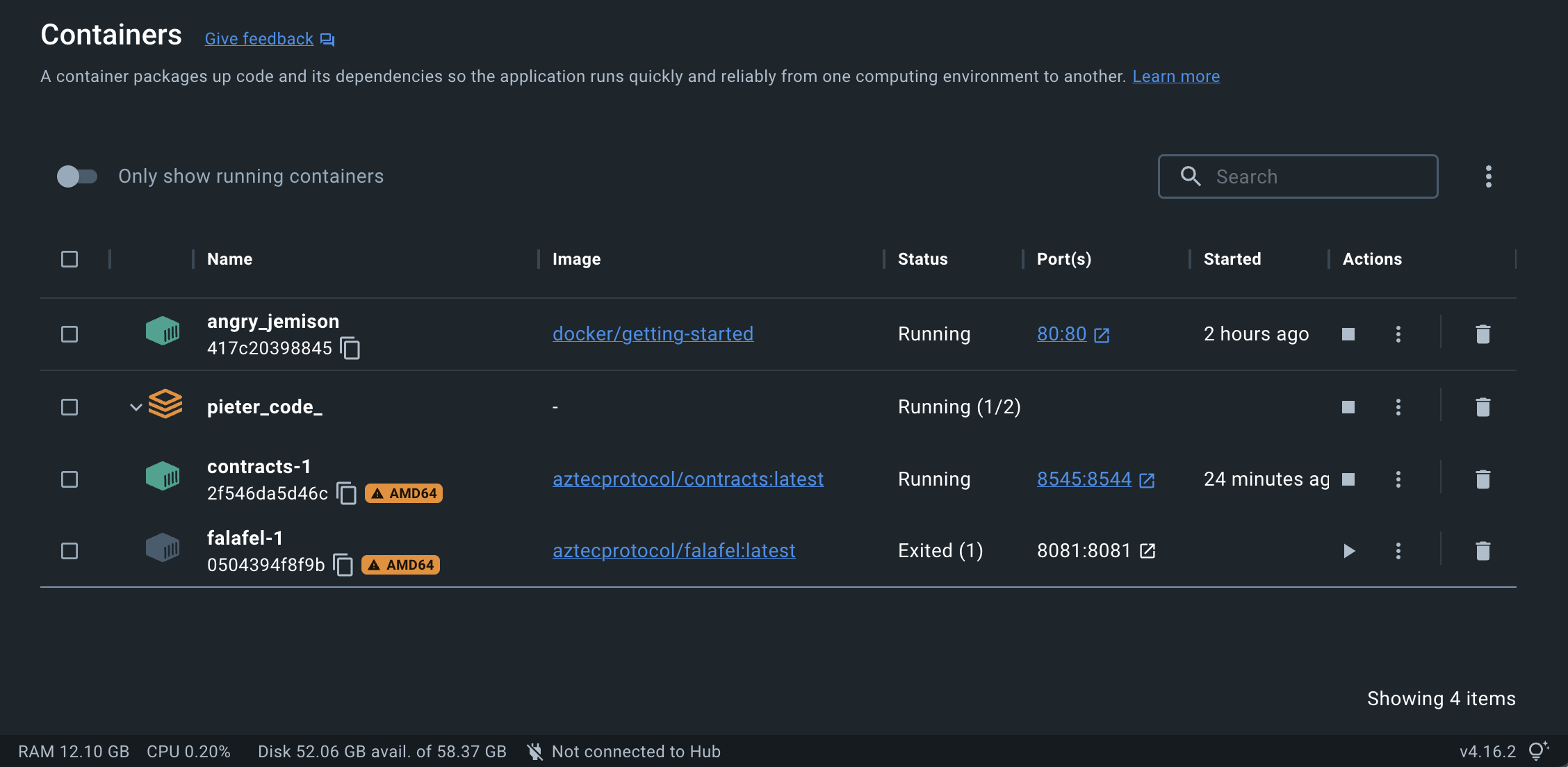Stop the pieter_code_ compose stack
Screen dimensions: 1568x767
(x=1348, y=407)
